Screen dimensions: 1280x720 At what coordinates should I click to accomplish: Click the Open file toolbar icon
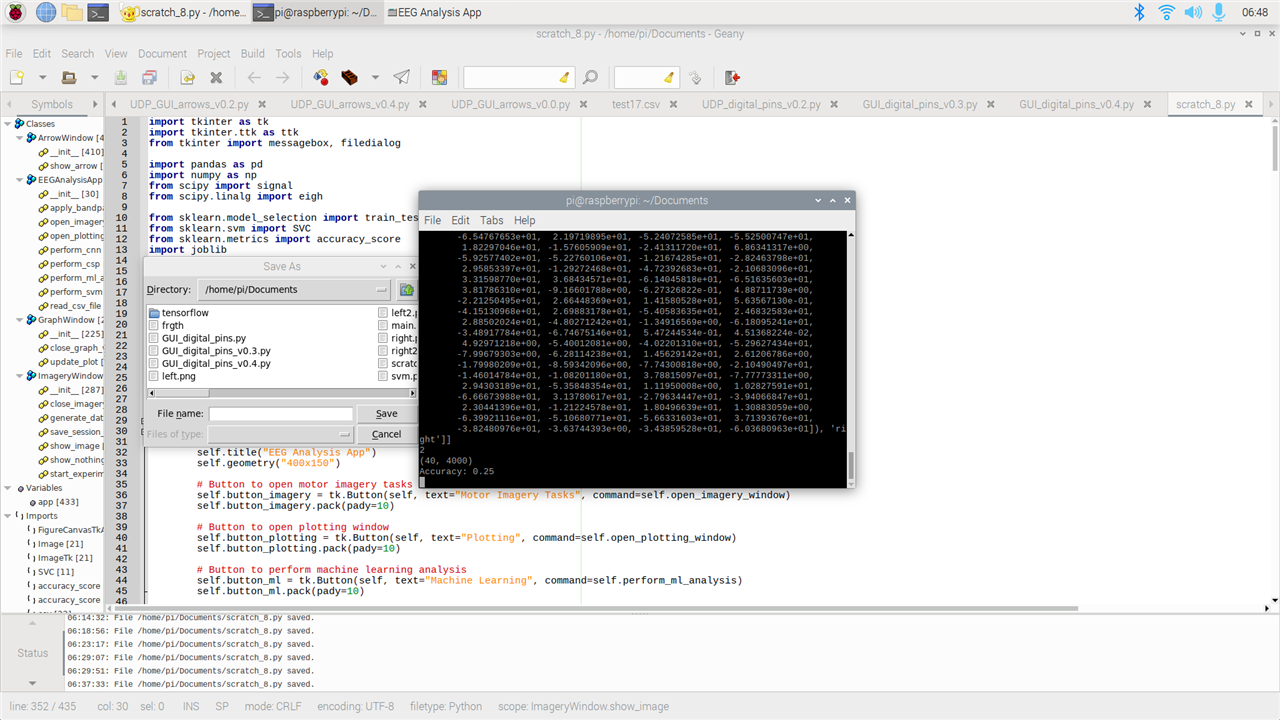(x=69, y=77)
